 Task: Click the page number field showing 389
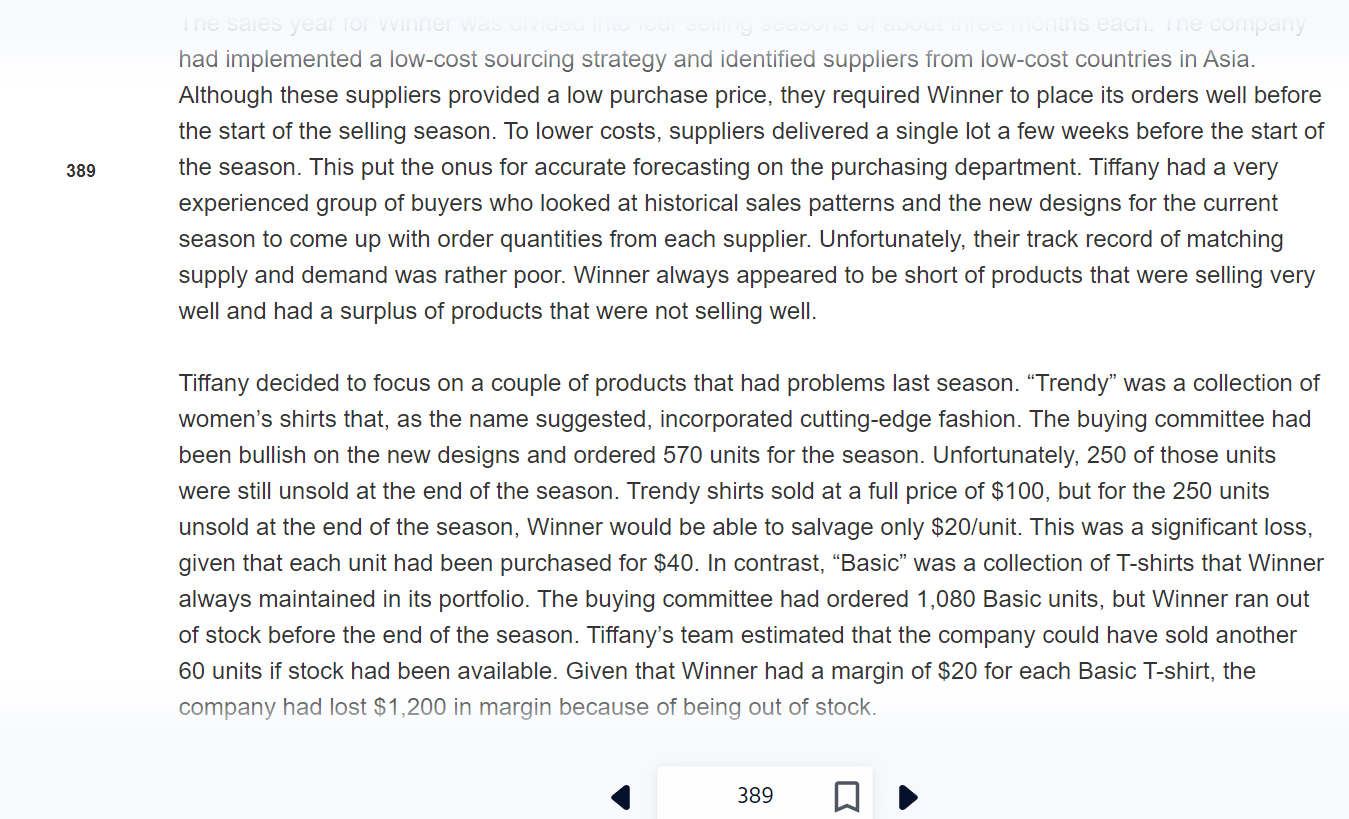[755, 796]
